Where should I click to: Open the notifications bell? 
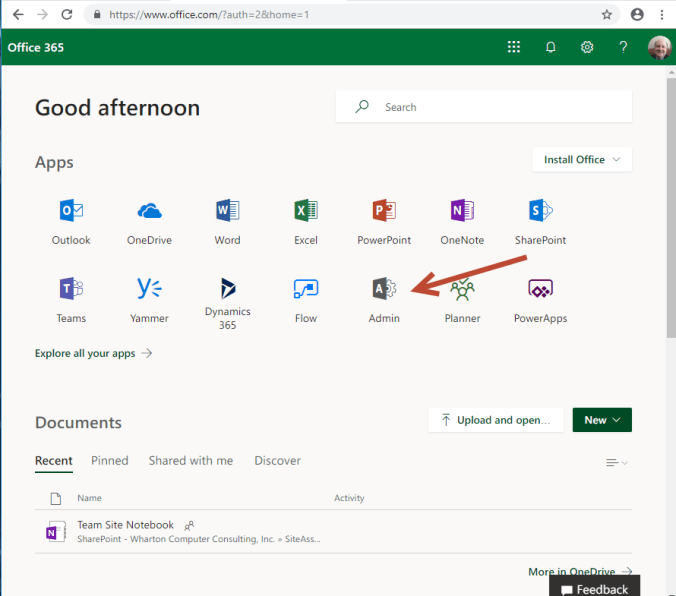(x=551, y=47)
